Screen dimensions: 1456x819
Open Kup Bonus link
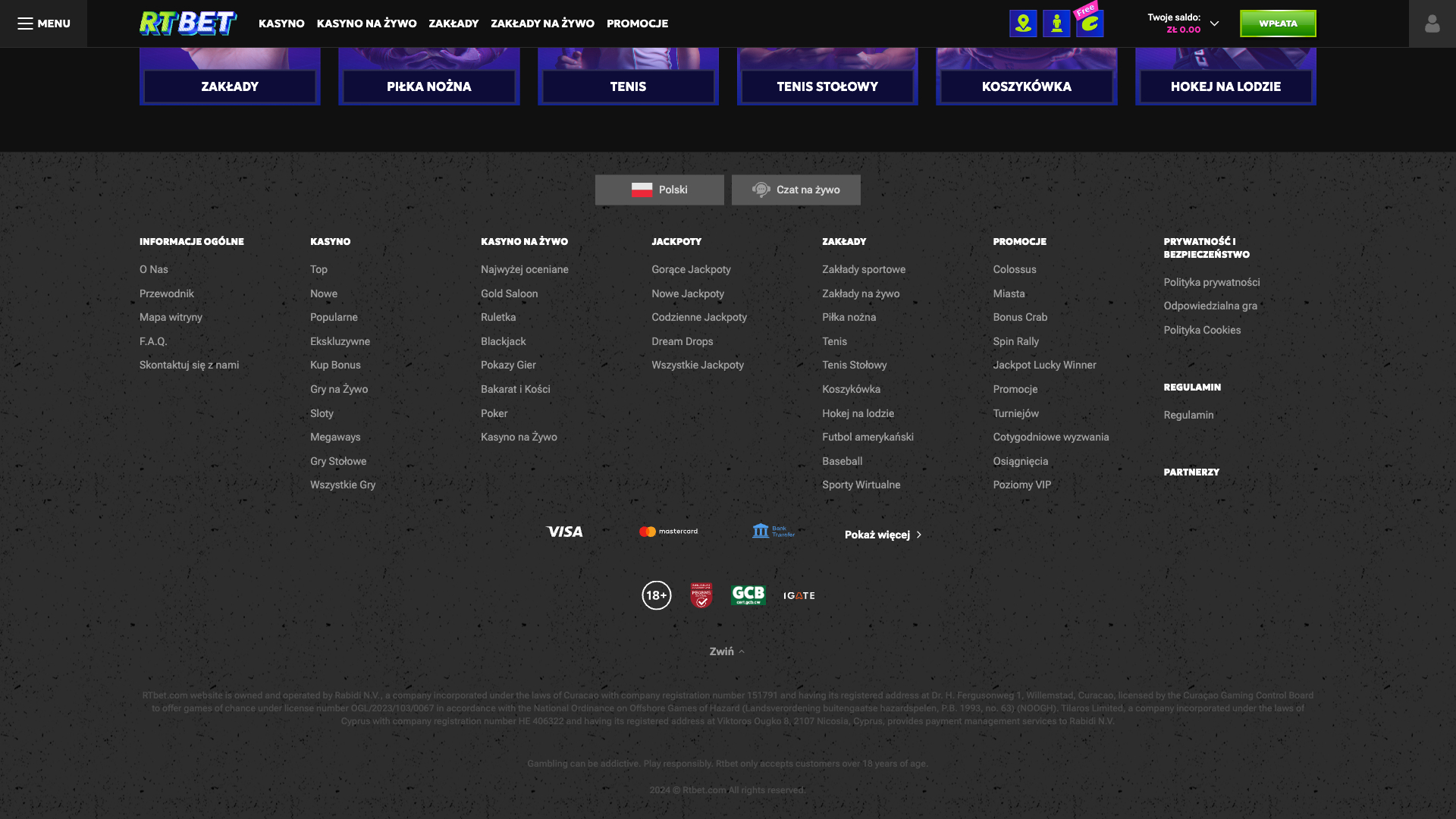pyautogui.click(x=335, y=365)
